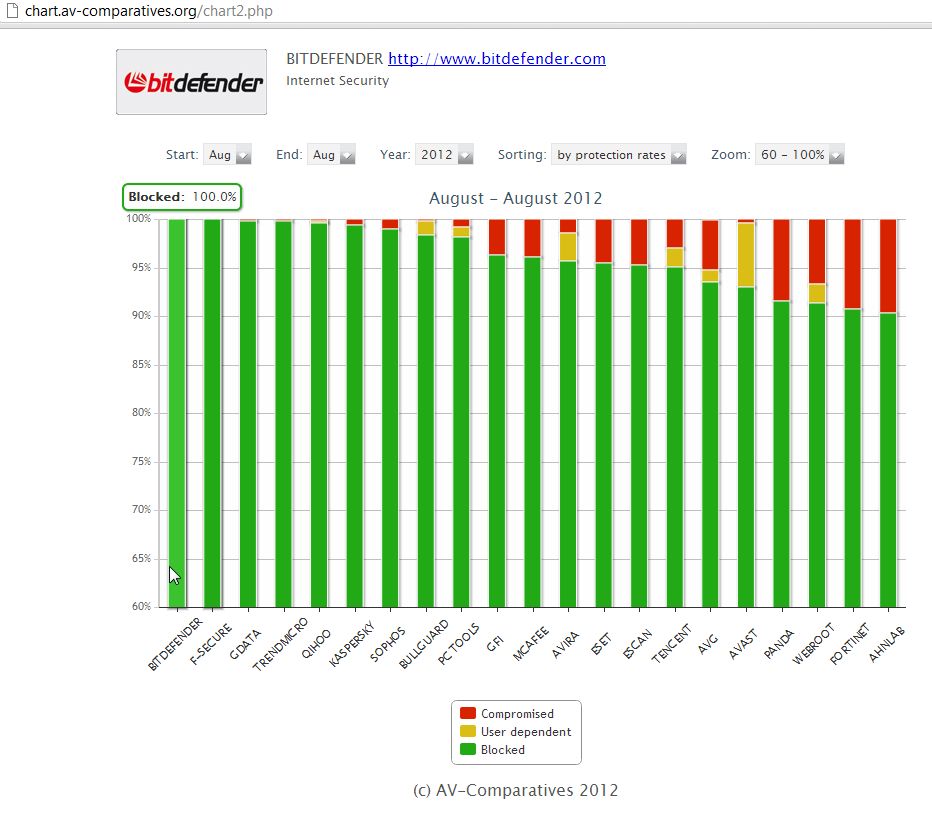
Task: Click the TRENDMICRO bar in the chart
Action: (284, 413)
